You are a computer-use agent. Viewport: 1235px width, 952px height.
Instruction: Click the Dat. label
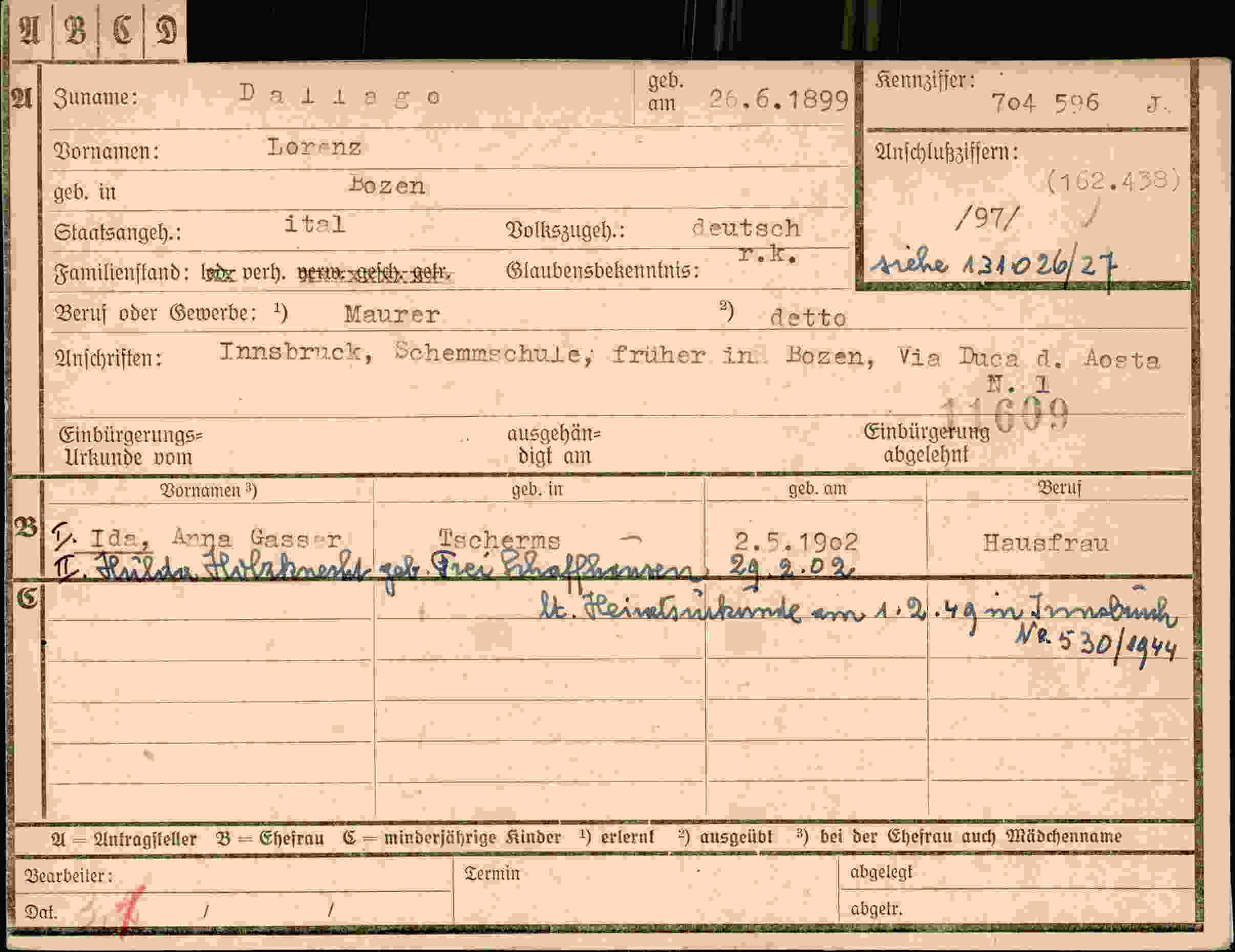41,912
